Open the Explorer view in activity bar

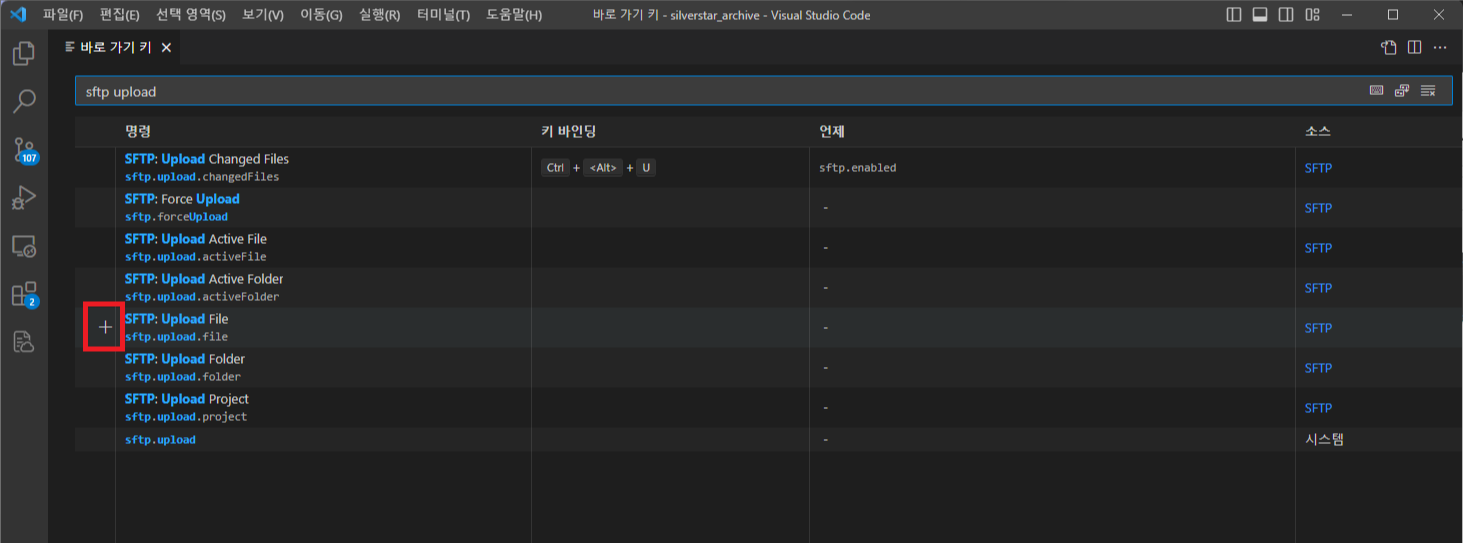coord(24,54)
